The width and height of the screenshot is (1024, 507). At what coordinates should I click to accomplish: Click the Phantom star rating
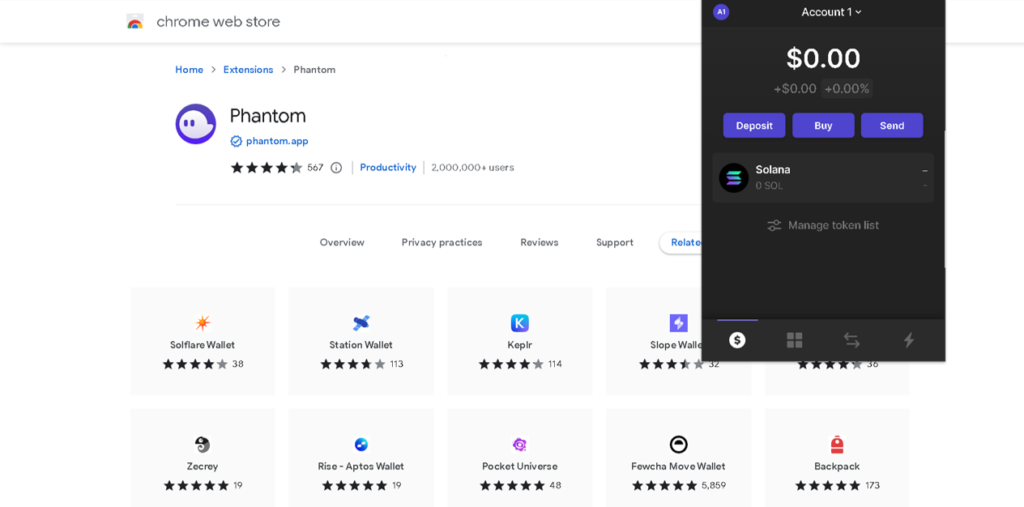click(266, 167)
